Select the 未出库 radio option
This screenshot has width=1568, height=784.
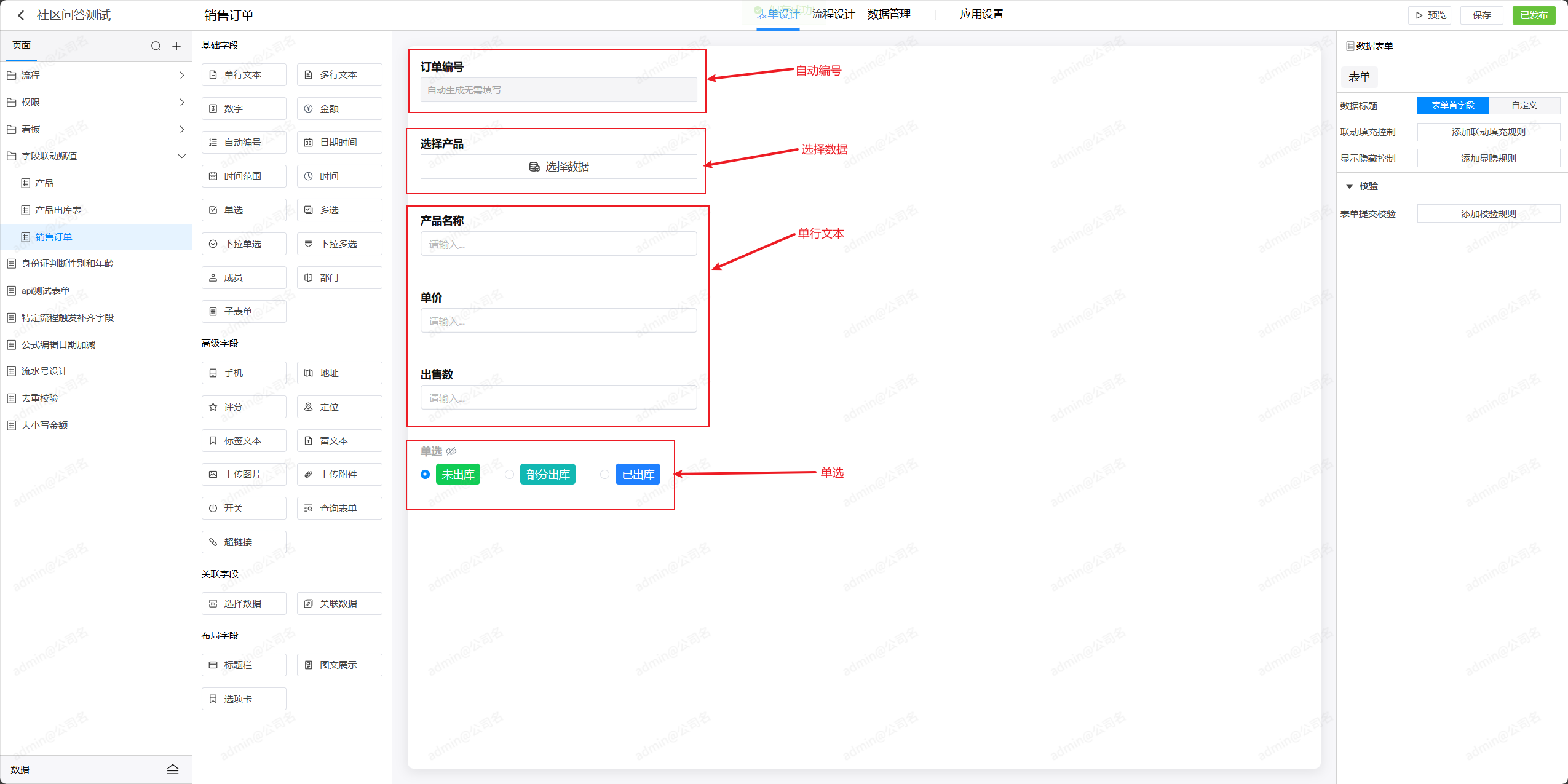click(x=425, y=475)
